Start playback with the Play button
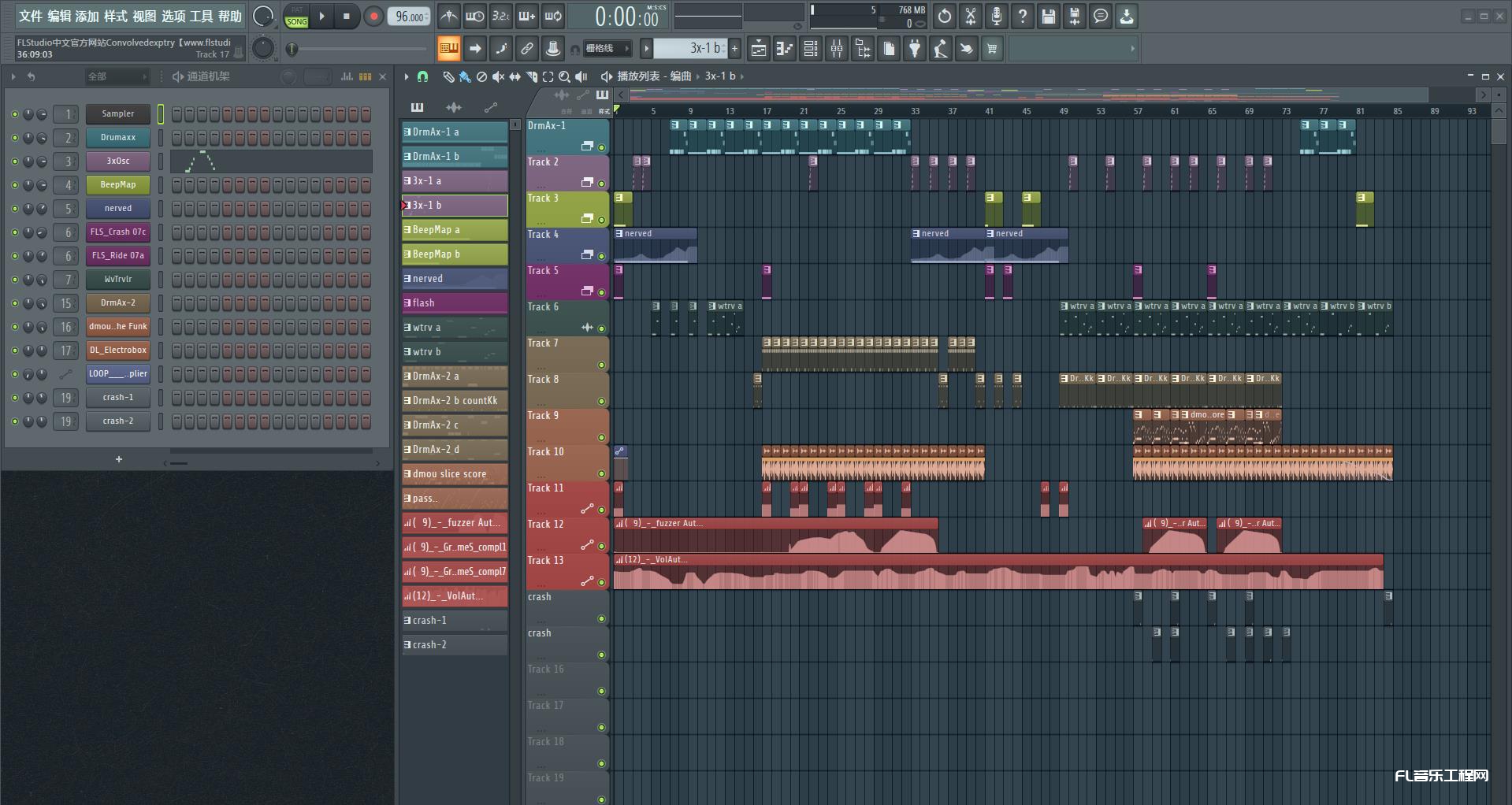The height and width of the screenshot is (805, 1512). point(321,16)
